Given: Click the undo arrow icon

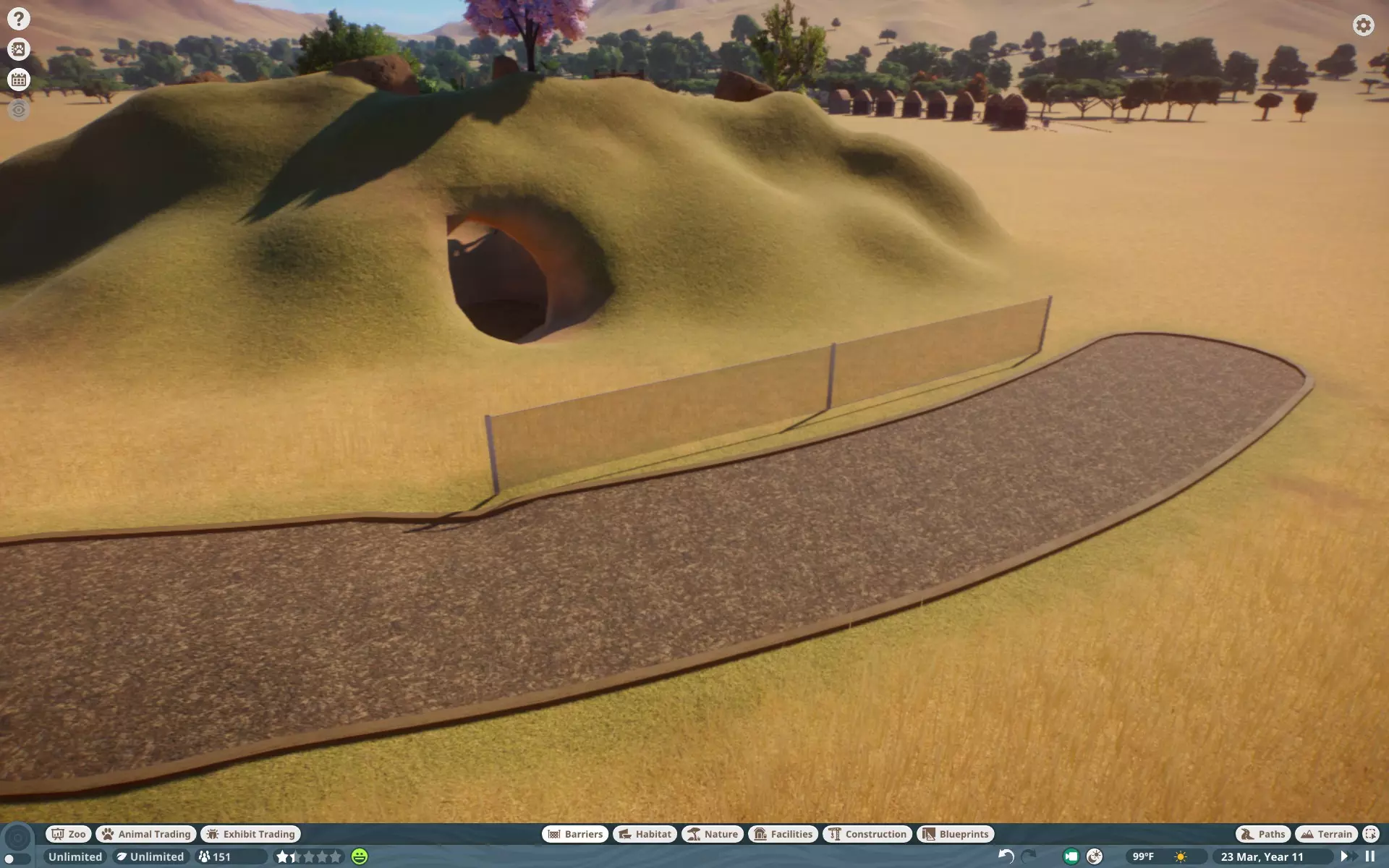Looking at the screenshot, I should [1006, 856].
